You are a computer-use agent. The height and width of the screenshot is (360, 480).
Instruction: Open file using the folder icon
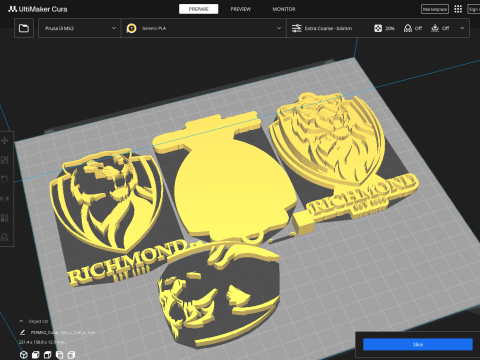[x=24, y=28]
